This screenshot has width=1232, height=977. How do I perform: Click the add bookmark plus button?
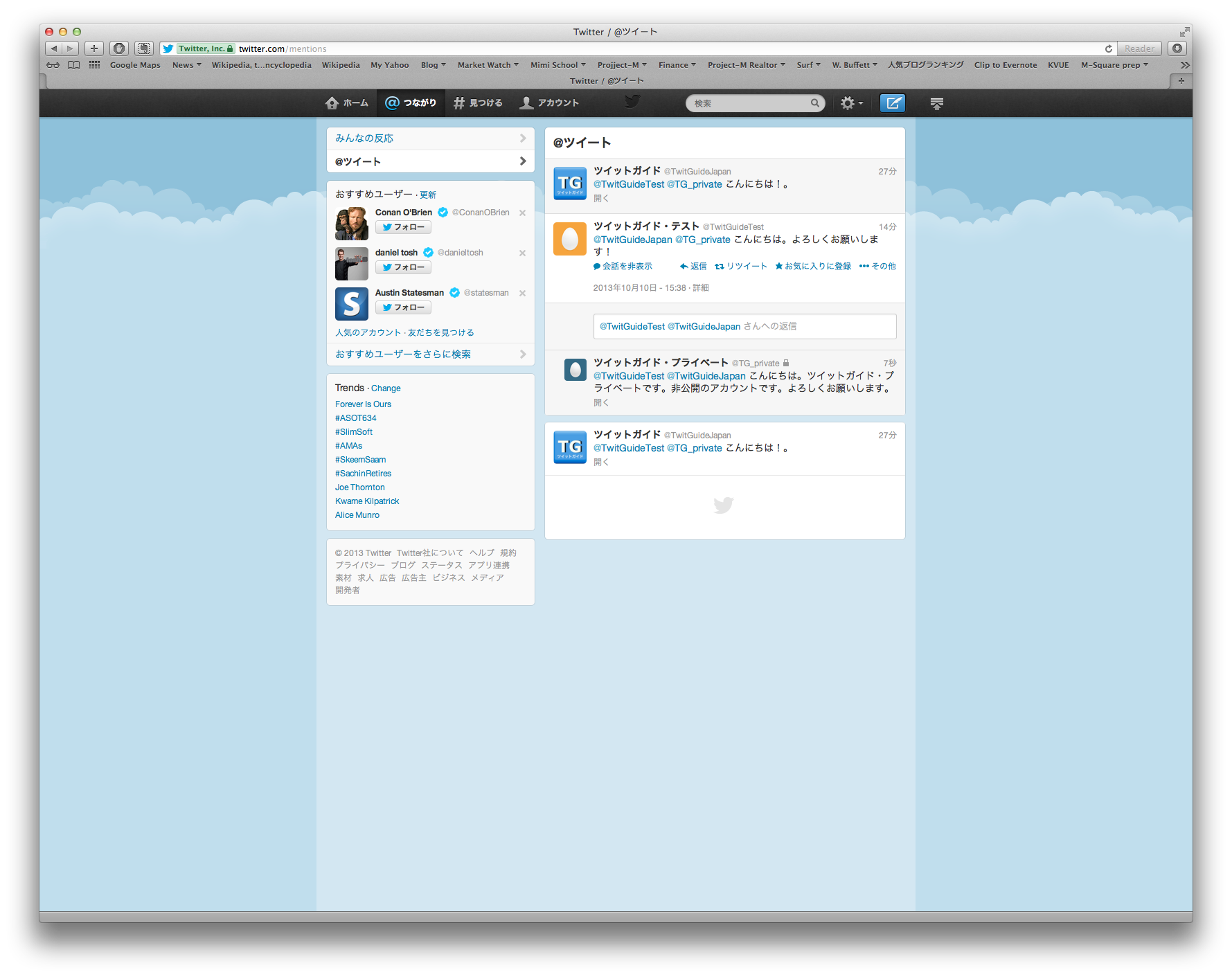(x=94, y=48)
